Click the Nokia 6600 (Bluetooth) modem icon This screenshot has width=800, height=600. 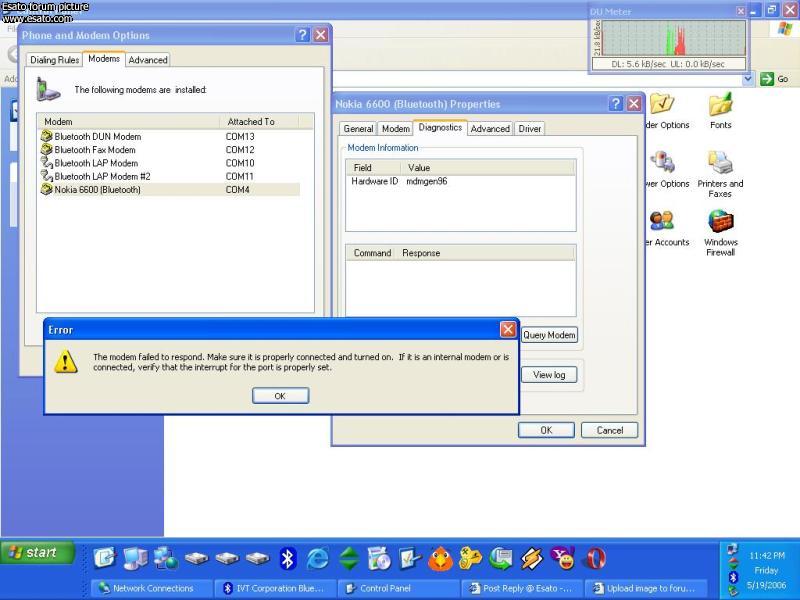(x=46, y=189)
